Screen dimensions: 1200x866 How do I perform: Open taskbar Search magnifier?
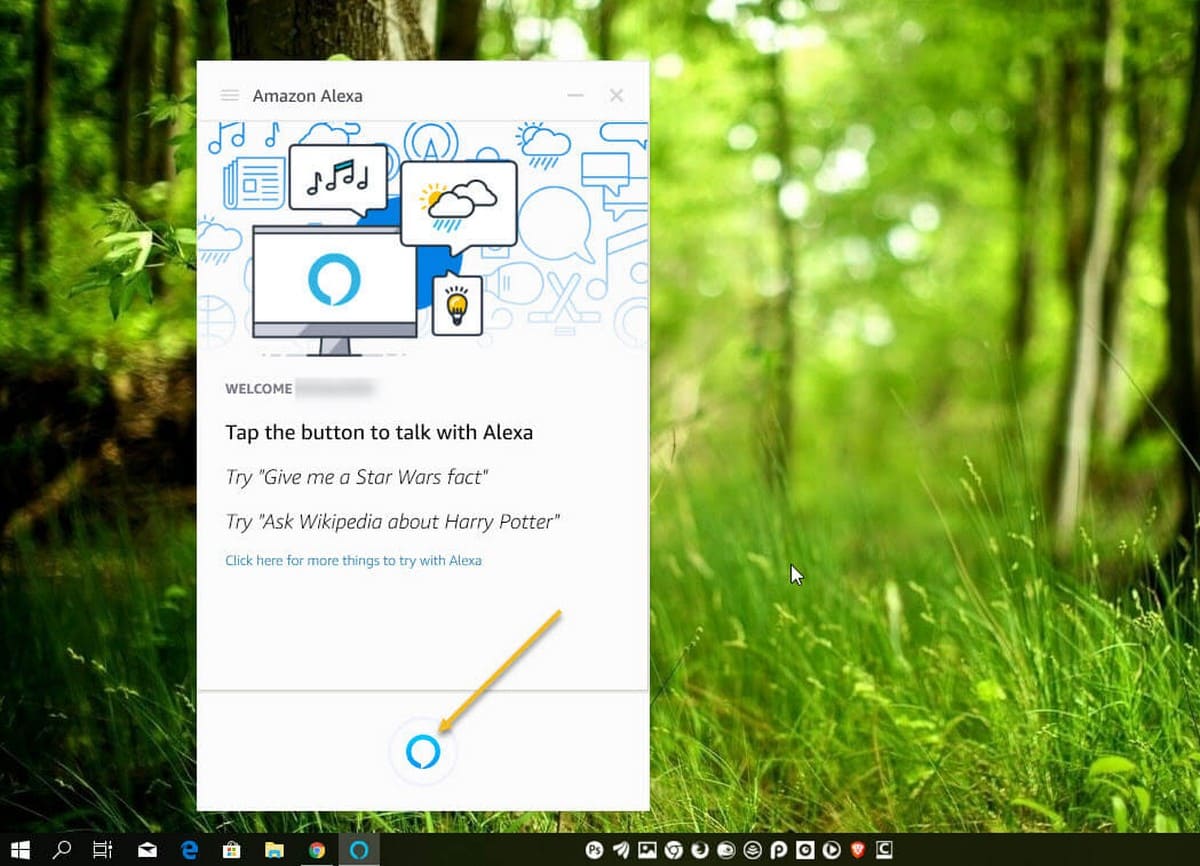(x=62, y=850)
